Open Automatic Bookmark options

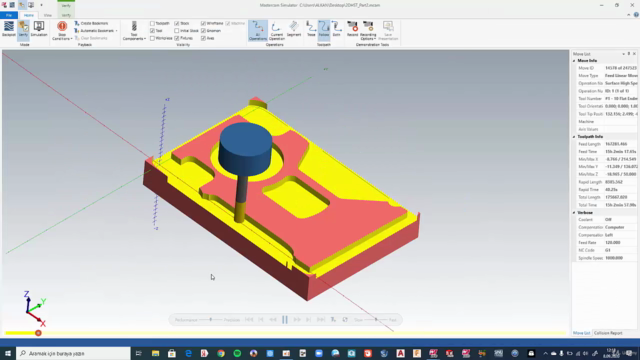pos(96,31)
